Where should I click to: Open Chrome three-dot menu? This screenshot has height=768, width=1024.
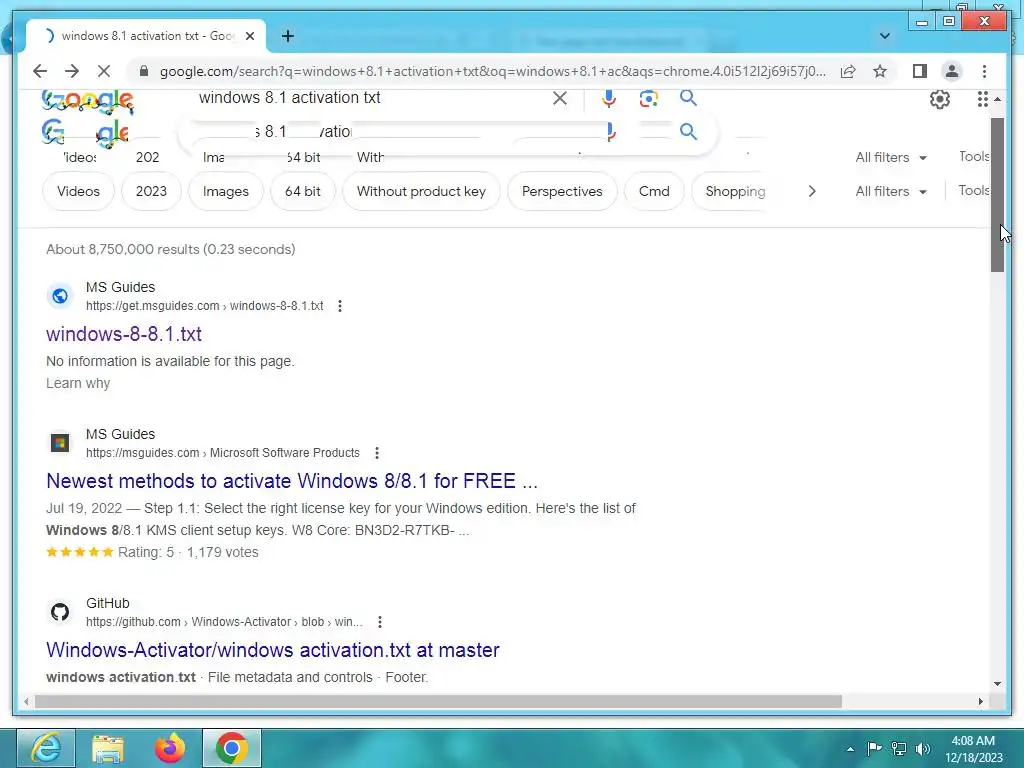pos(984,71)
